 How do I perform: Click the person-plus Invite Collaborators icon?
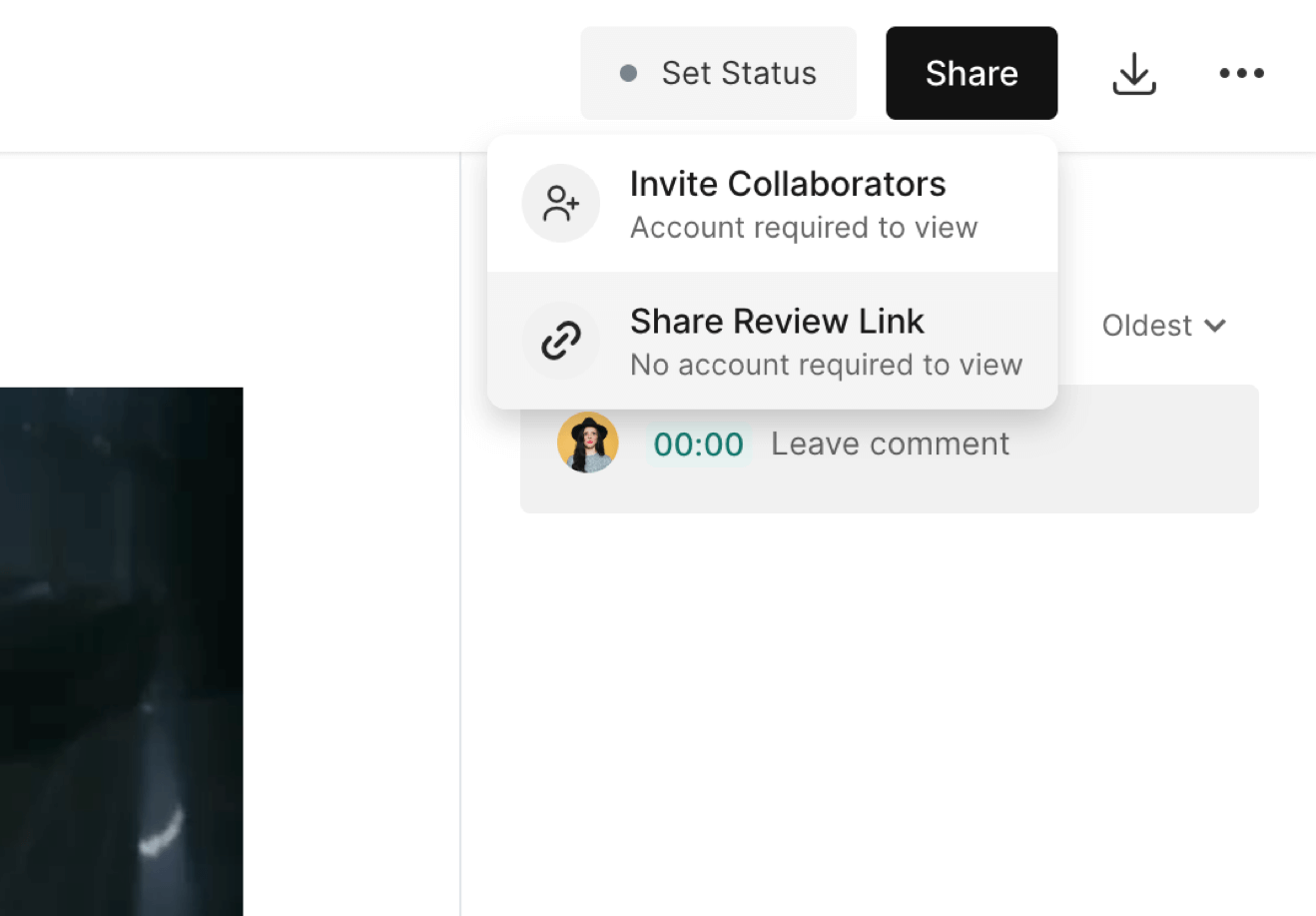coord(561,204)
